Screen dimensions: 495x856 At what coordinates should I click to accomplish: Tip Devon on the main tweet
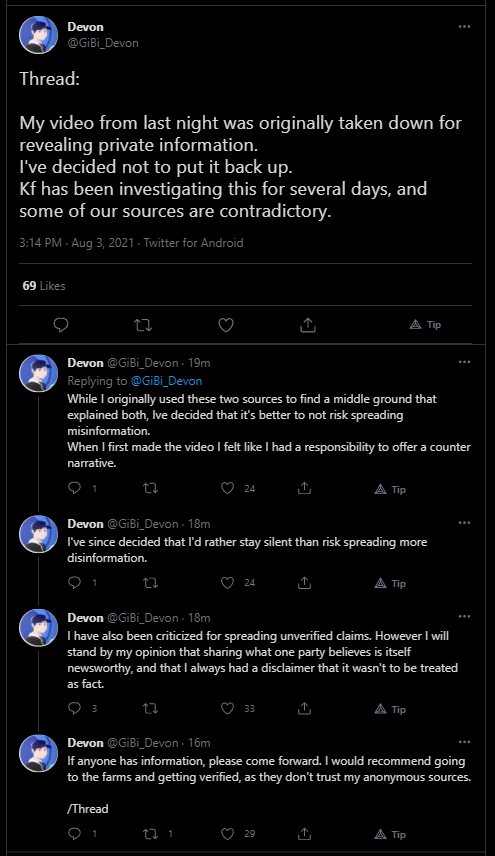pos(425,325)
